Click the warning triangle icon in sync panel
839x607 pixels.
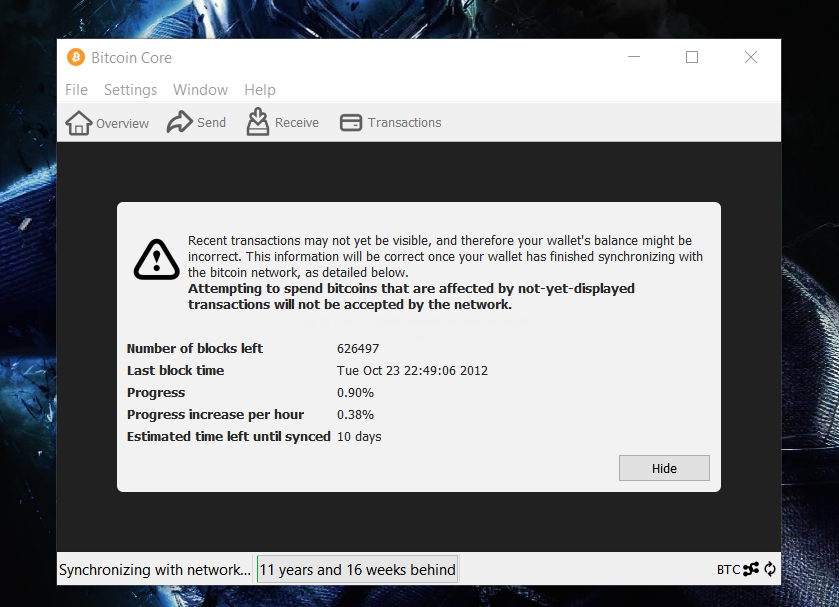[x=156, y=260]
